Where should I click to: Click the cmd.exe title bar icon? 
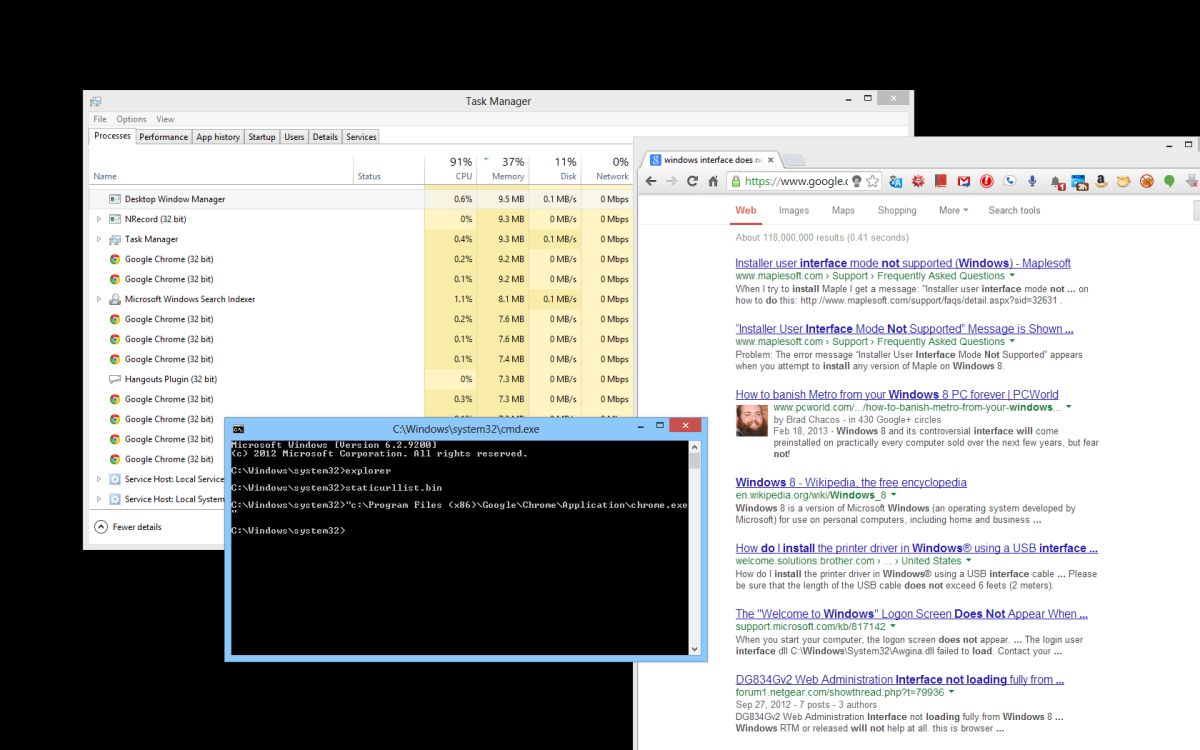point(238,428)
